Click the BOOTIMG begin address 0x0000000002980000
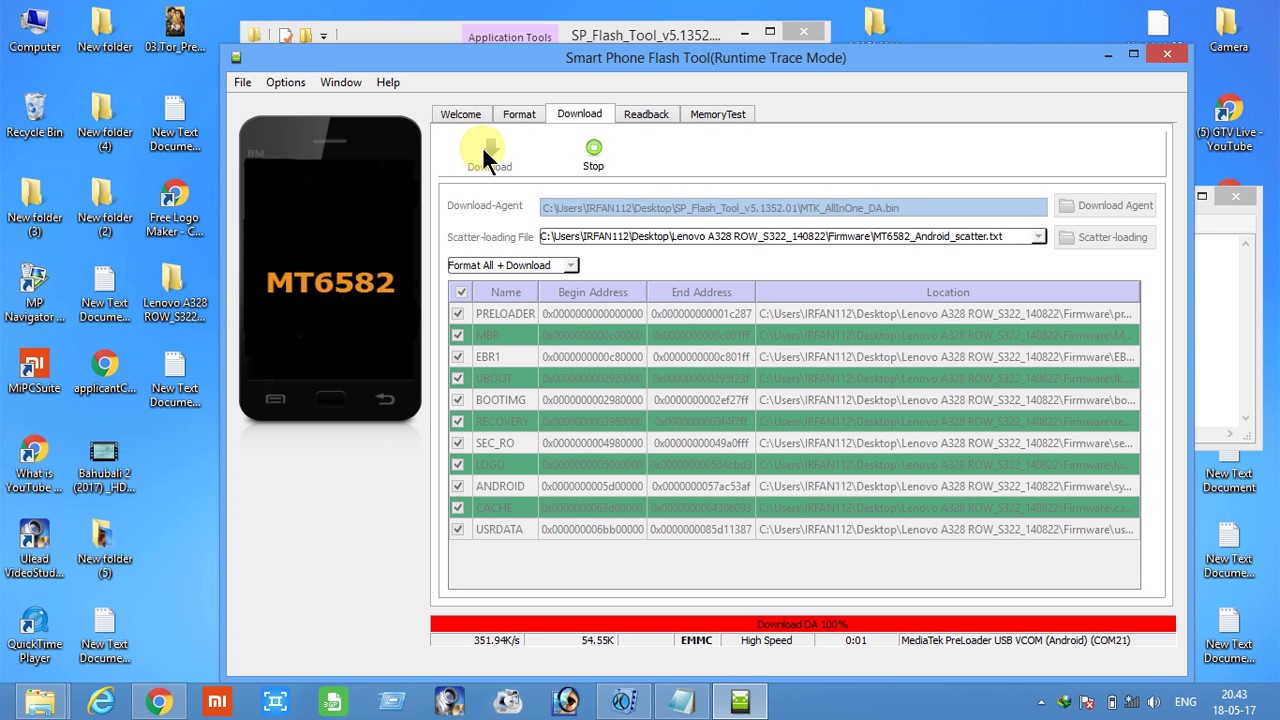This screenshot has height=720, width=1280. click(593, 400)
